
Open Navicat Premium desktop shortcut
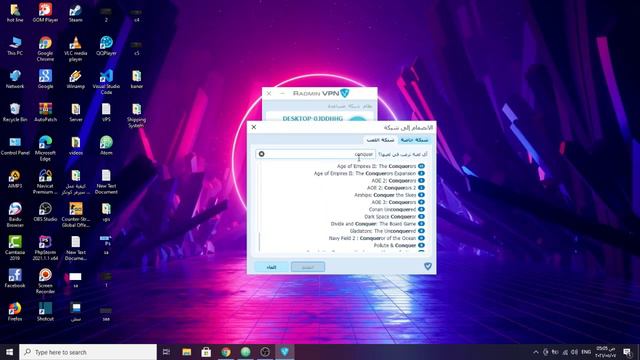(45, 182)
